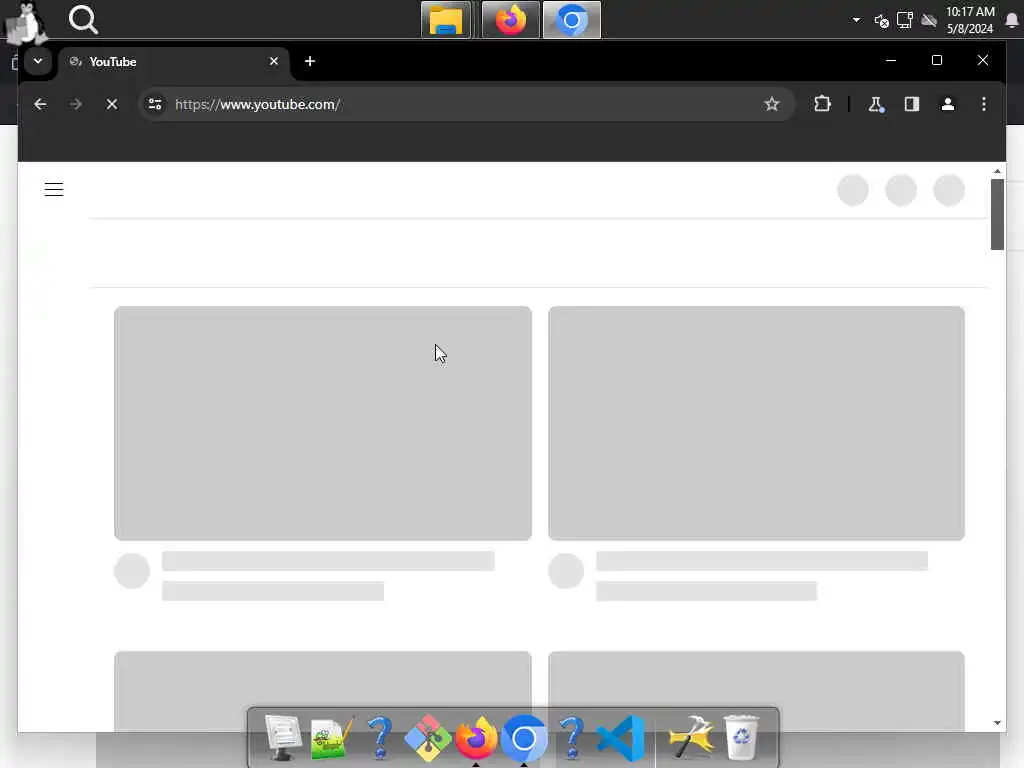Screen dimensions: 1024x768
Task: Open the Chrome extensions puzzle icon
Action: [822, 104]
